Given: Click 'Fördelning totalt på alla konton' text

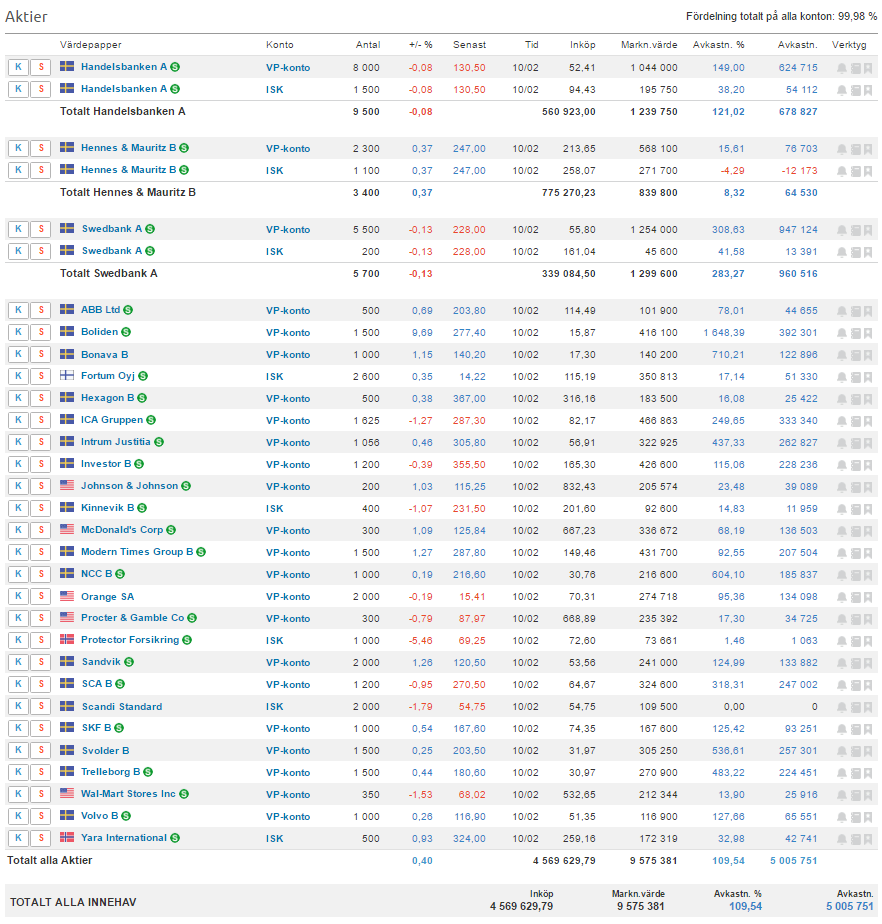Looking at the screenshot, I should (x=781, y=16).
